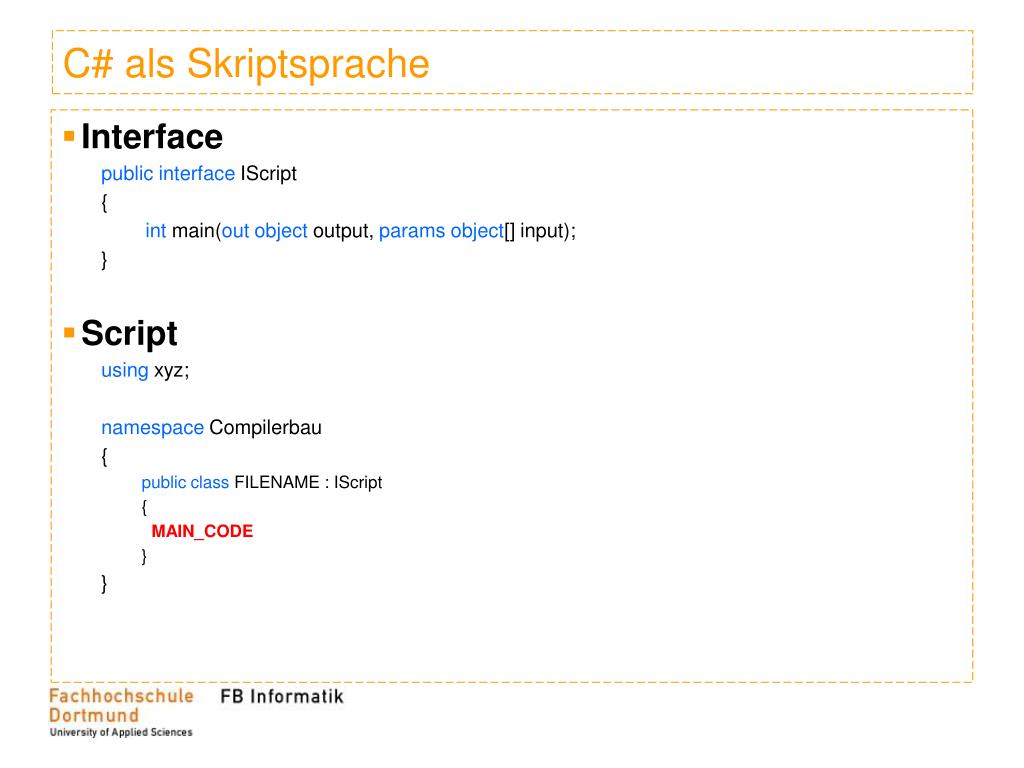Click the namespace keyword
This screenshot has height=768, width=1024.
click(x=152, y=428)
